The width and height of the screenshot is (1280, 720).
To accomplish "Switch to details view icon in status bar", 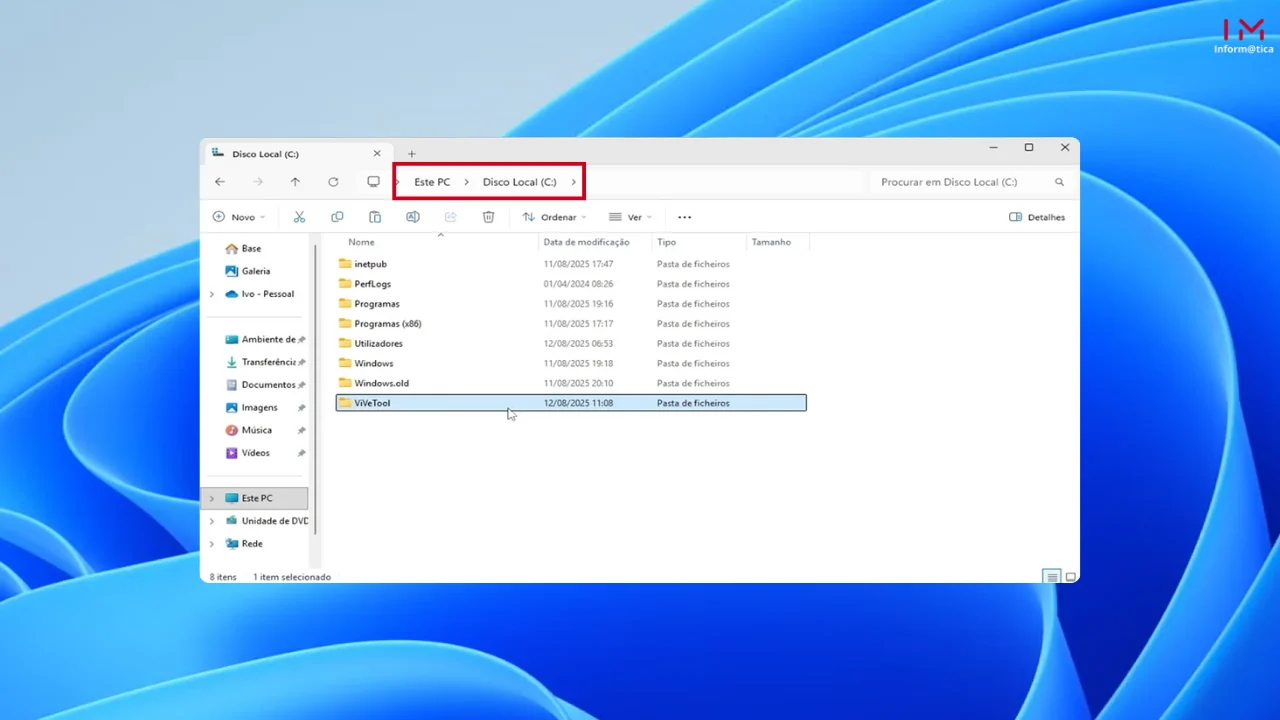I will [1051, 577].
